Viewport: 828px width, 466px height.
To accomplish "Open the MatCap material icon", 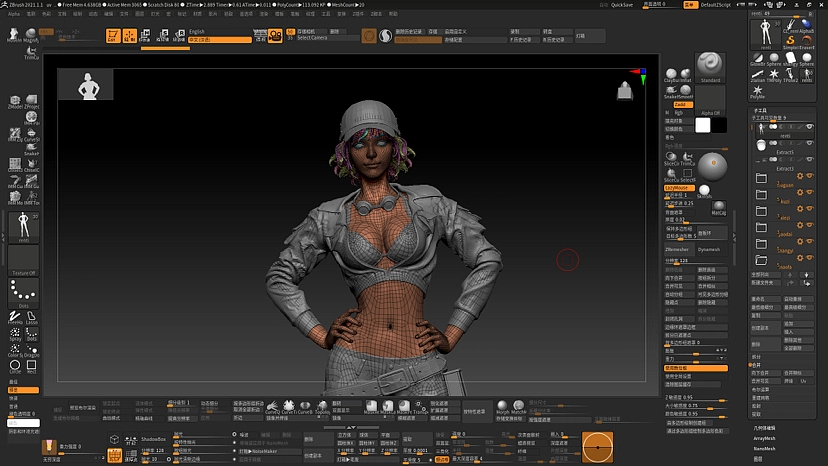I will (719, 208).
